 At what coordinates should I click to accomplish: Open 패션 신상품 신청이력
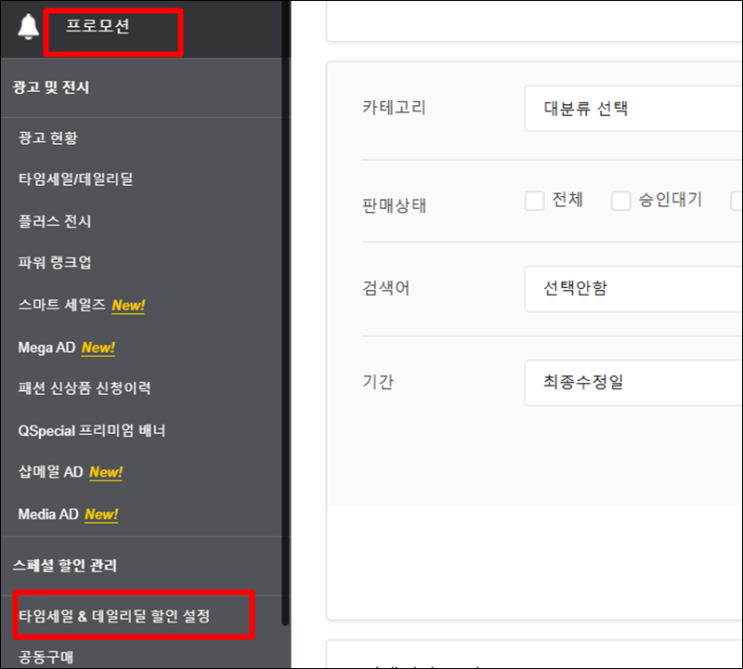(84, 388)
